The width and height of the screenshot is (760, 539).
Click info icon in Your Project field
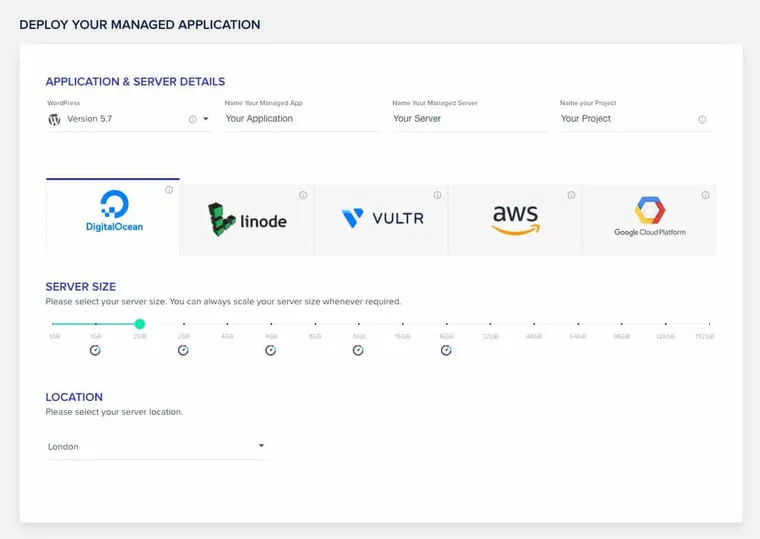702,119
